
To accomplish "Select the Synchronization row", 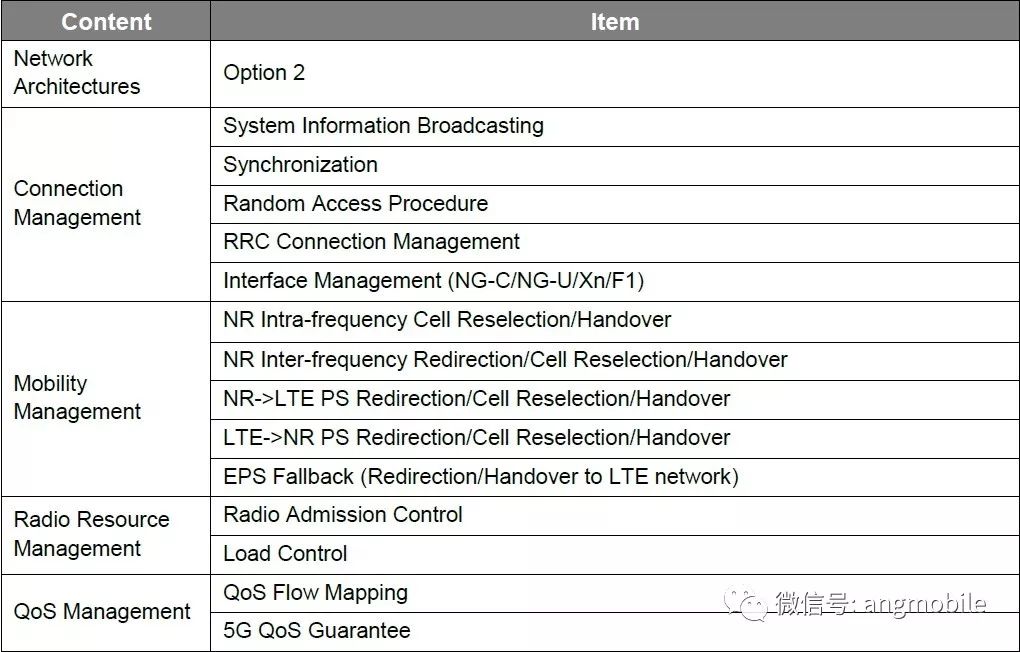I will click(615, 165).
